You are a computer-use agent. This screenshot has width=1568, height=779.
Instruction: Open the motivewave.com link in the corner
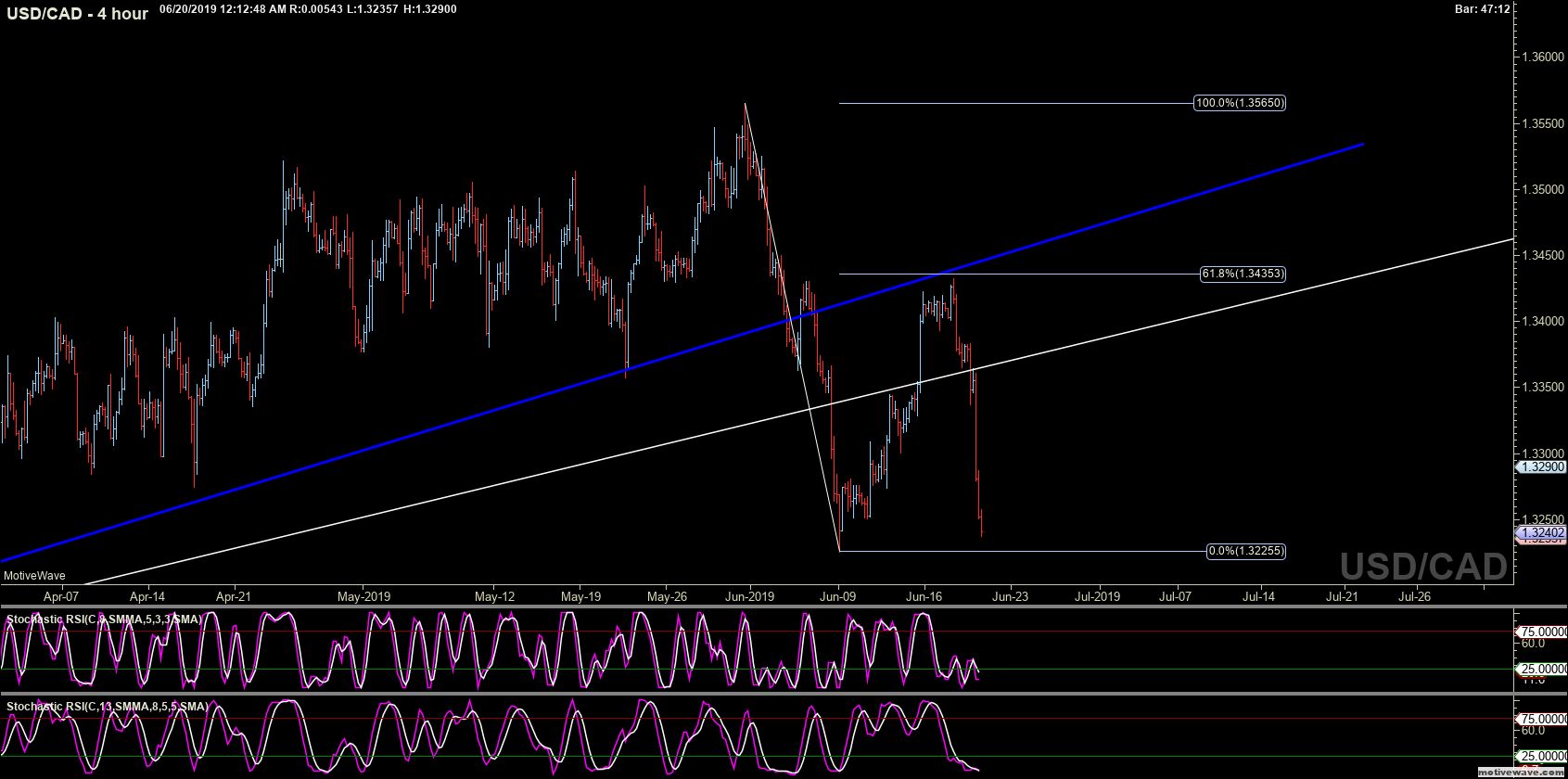(x=1520, y=772)
